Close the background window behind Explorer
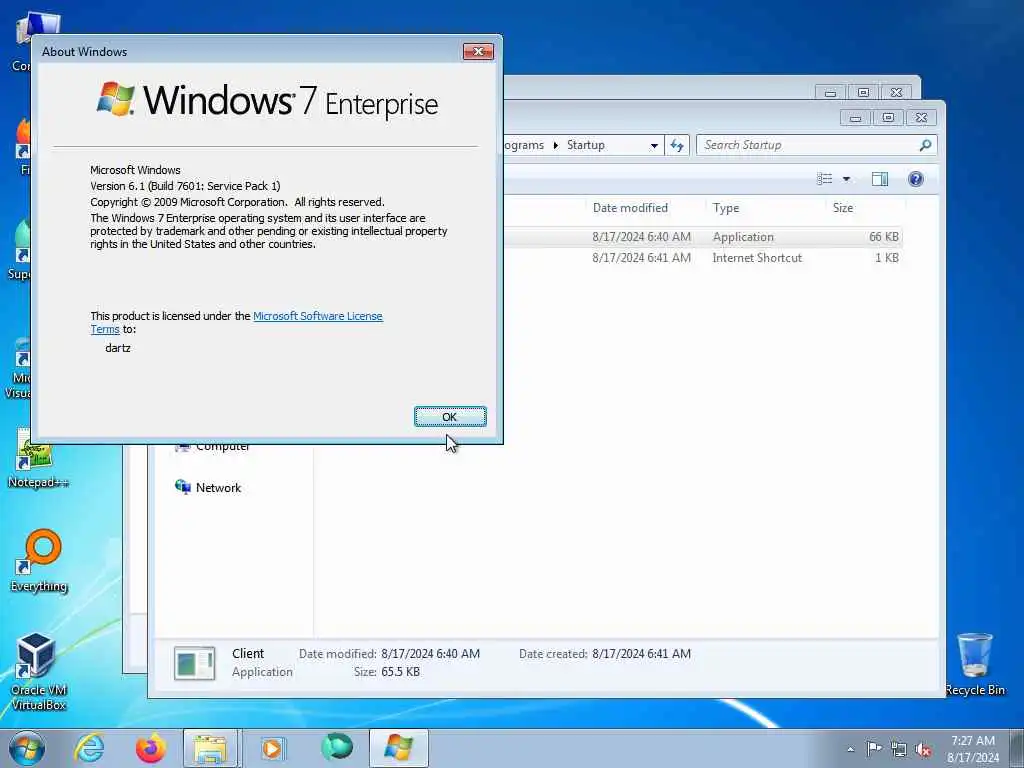Image resolution: width=1024 pixels, height=768 pixels. (897, 93)
